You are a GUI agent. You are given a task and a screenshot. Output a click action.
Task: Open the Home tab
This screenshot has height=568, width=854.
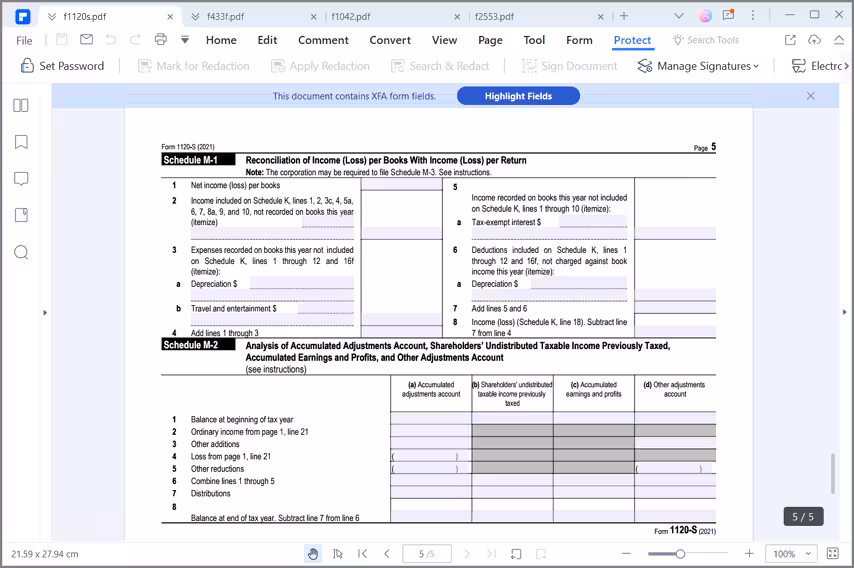pos(221,40)
